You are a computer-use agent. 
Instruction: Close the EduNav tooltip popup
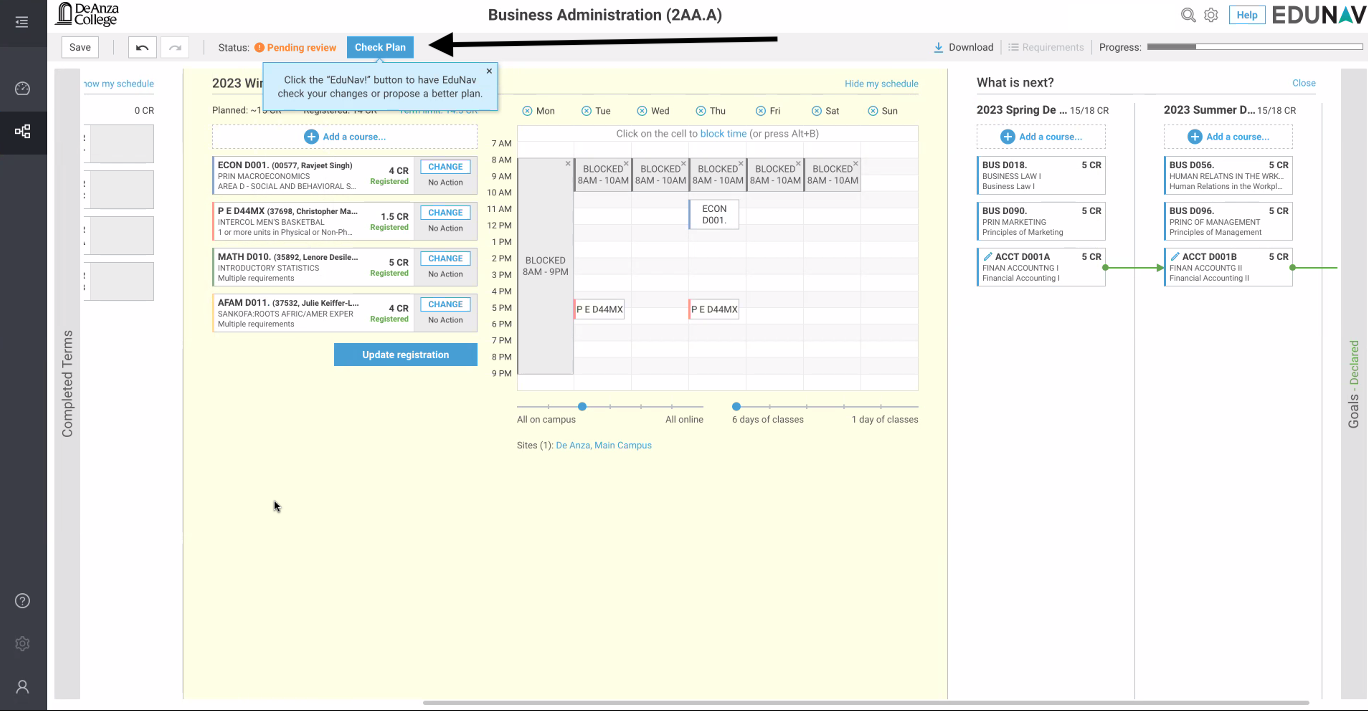coord(489,71)
